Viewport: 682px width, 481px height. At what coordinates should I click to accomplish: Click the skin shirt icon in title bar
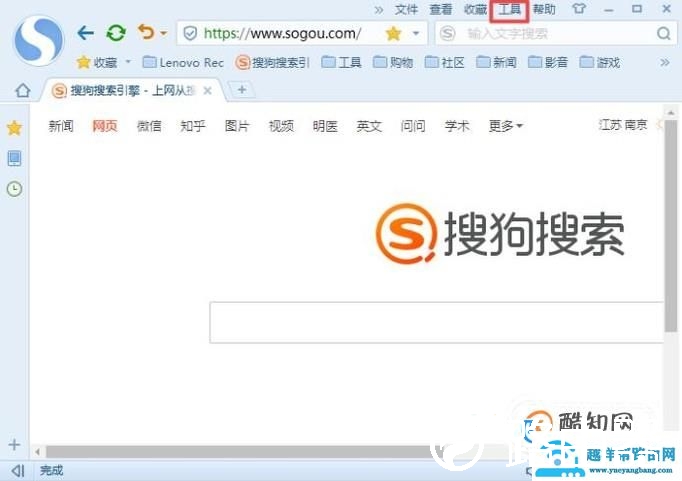click(x=579, y=9)
